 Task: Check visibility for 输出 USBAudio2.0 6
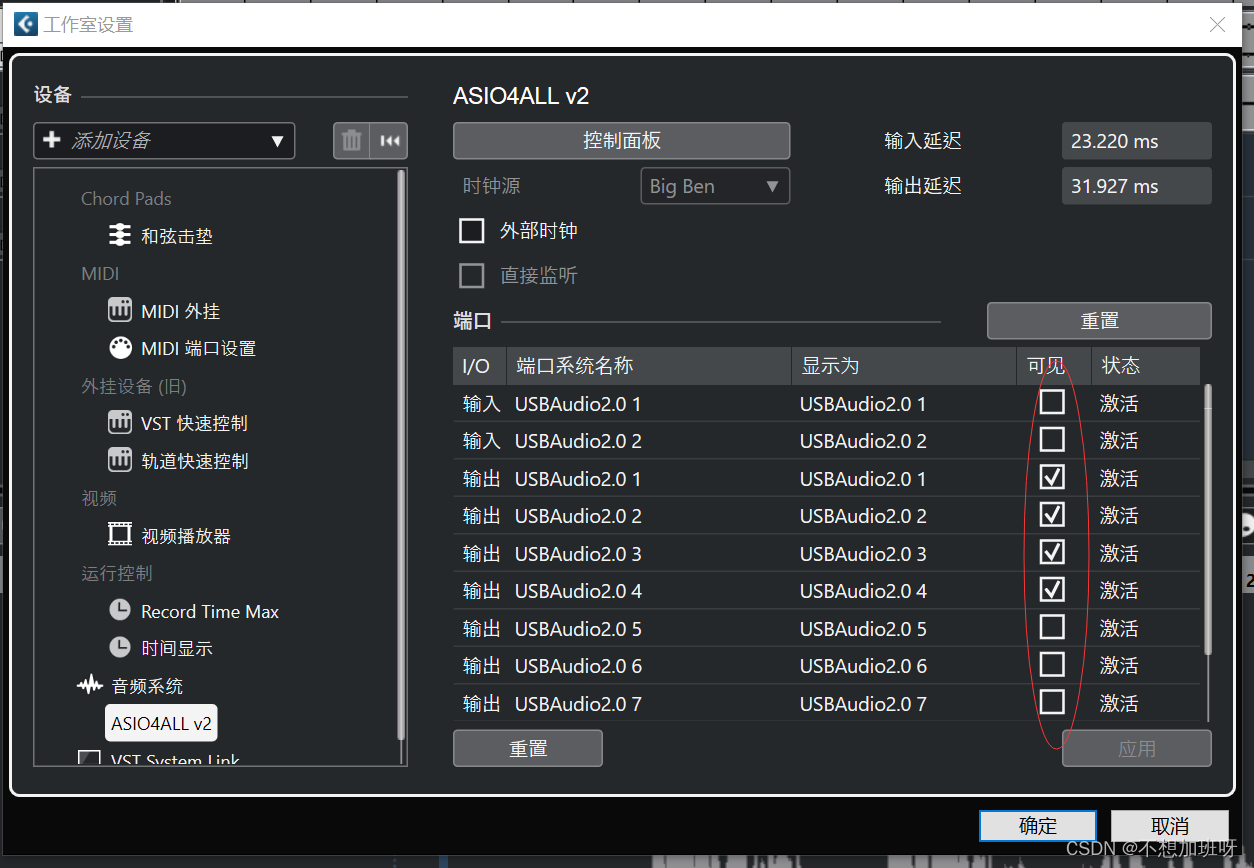1052,665
